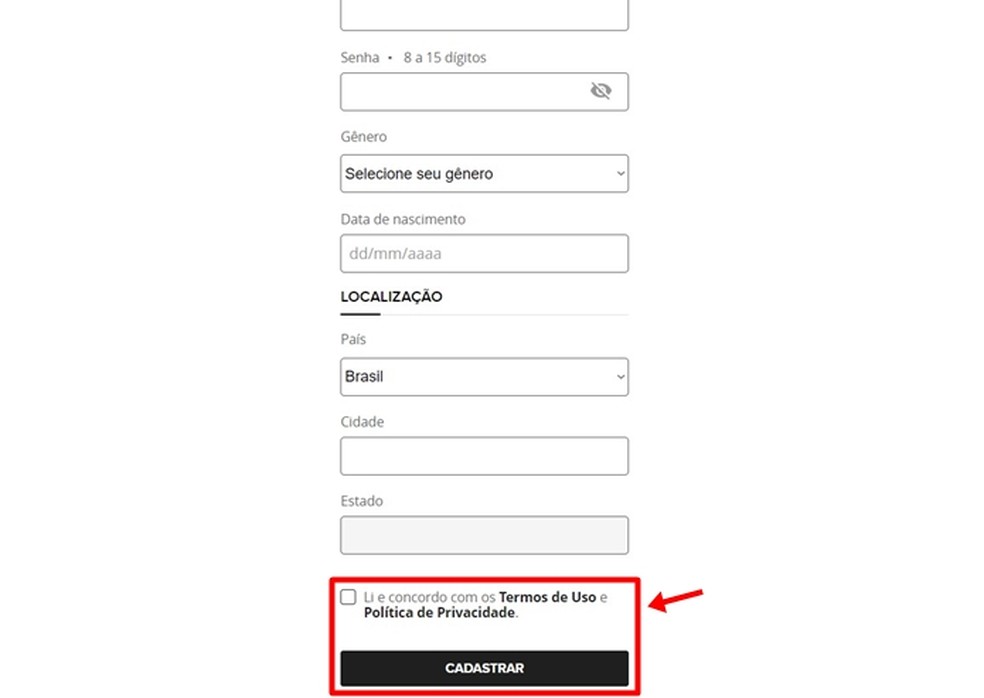
Task: Check the terms agreement checkbox
Action: (348, 597)
